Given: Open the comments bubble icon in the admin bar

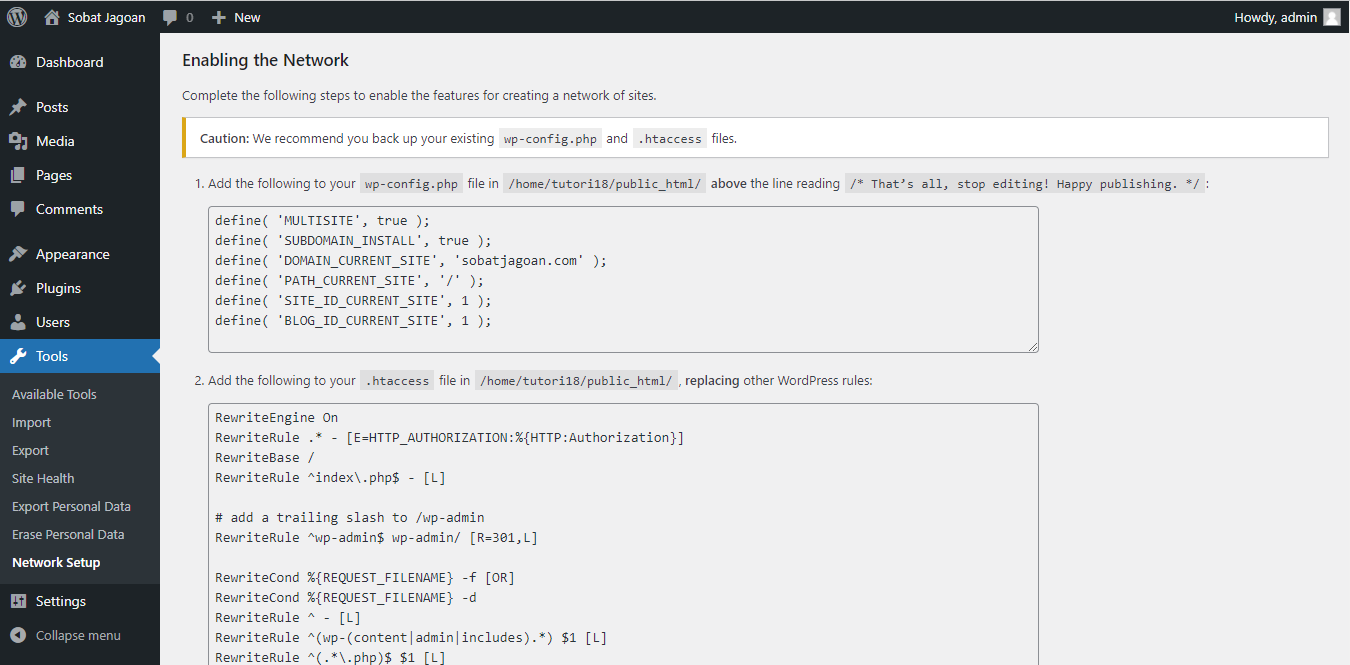Looking at the screenshot, I should pyautogui.click(x=171, y=18).
